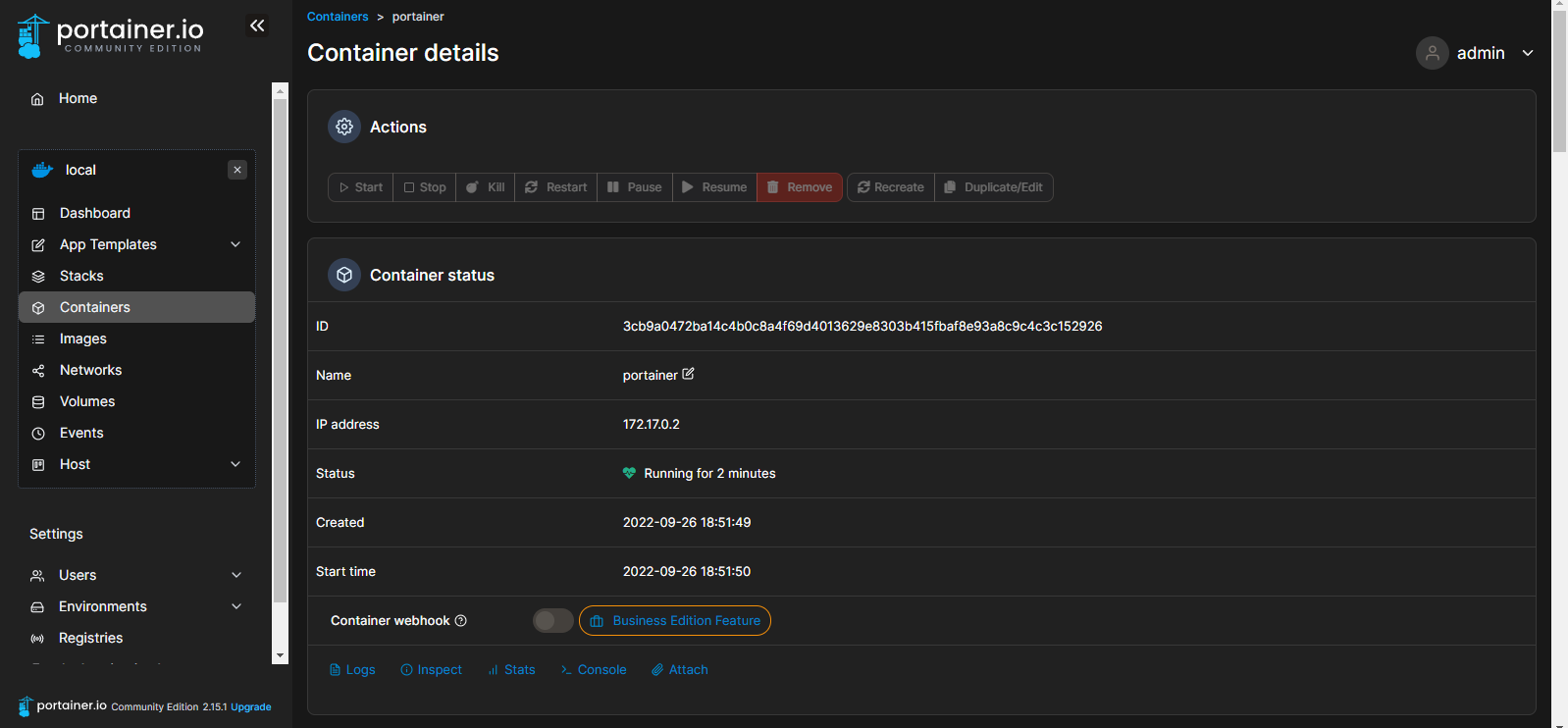1568x728 pixels.
Task: Click the Container status cube icon
Action: point(344,275)
